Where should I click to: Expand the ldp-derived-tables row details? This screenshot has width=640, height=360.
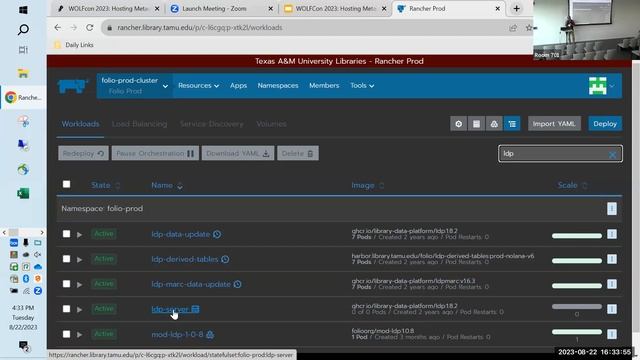click(80, 260)
